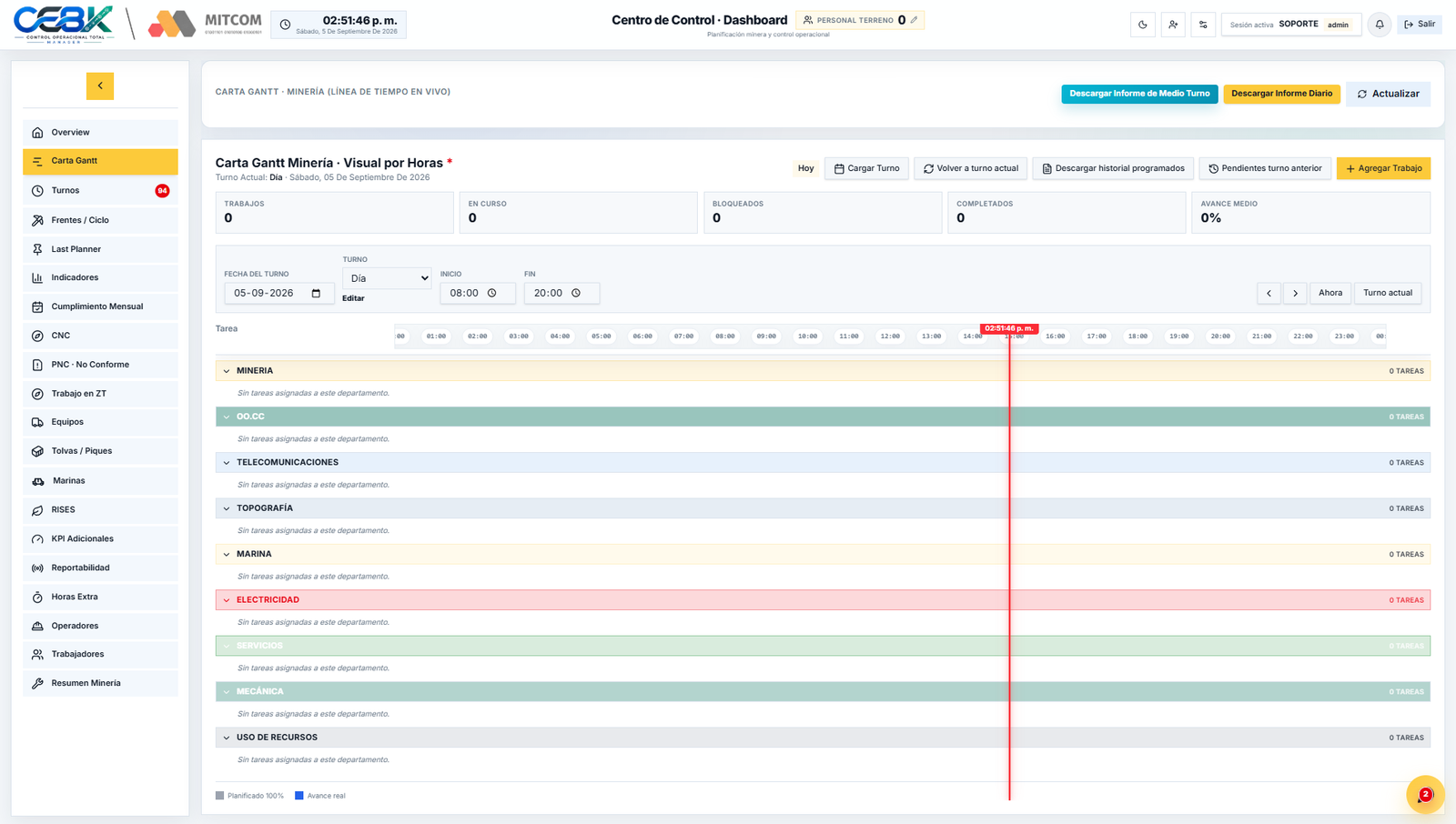
Task: Click the red current-time marker 02:51:46 p.m.
Action: (1009, 328)
